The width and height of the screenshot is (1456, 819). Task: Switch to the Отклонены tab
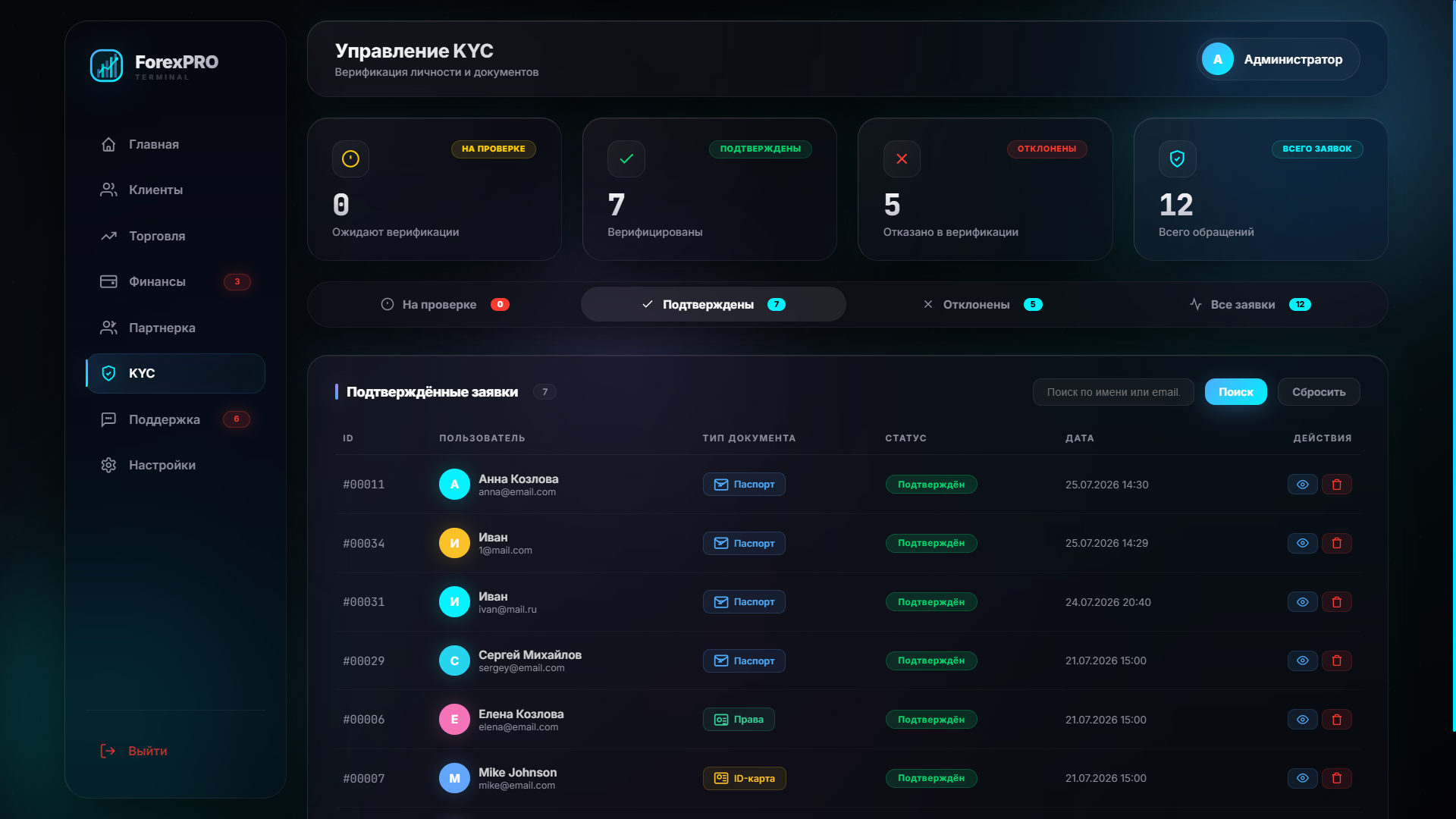click(x=983, y=304)
